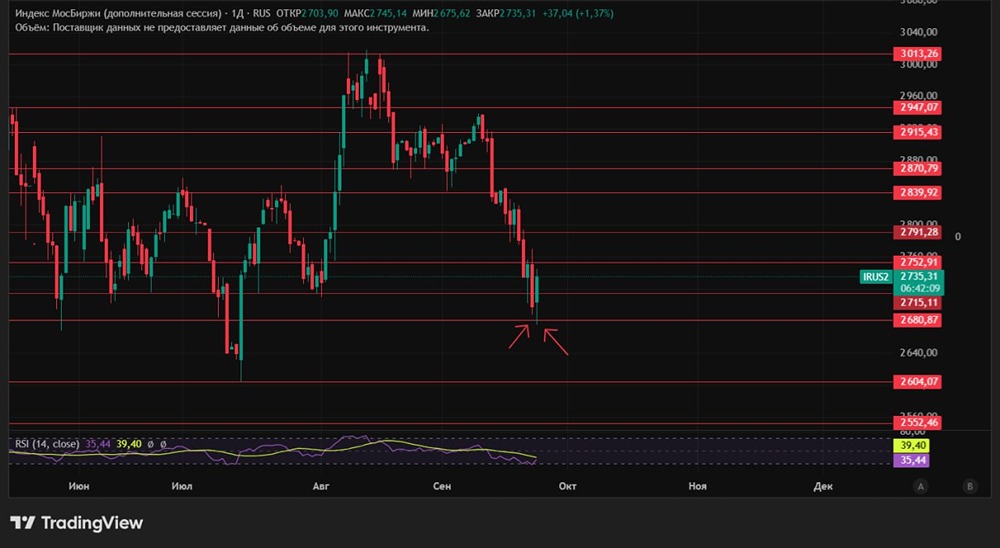Click the 'Июн' time axis label
Viewport: 1000px width, 548px height.
[x=78, y=486]
